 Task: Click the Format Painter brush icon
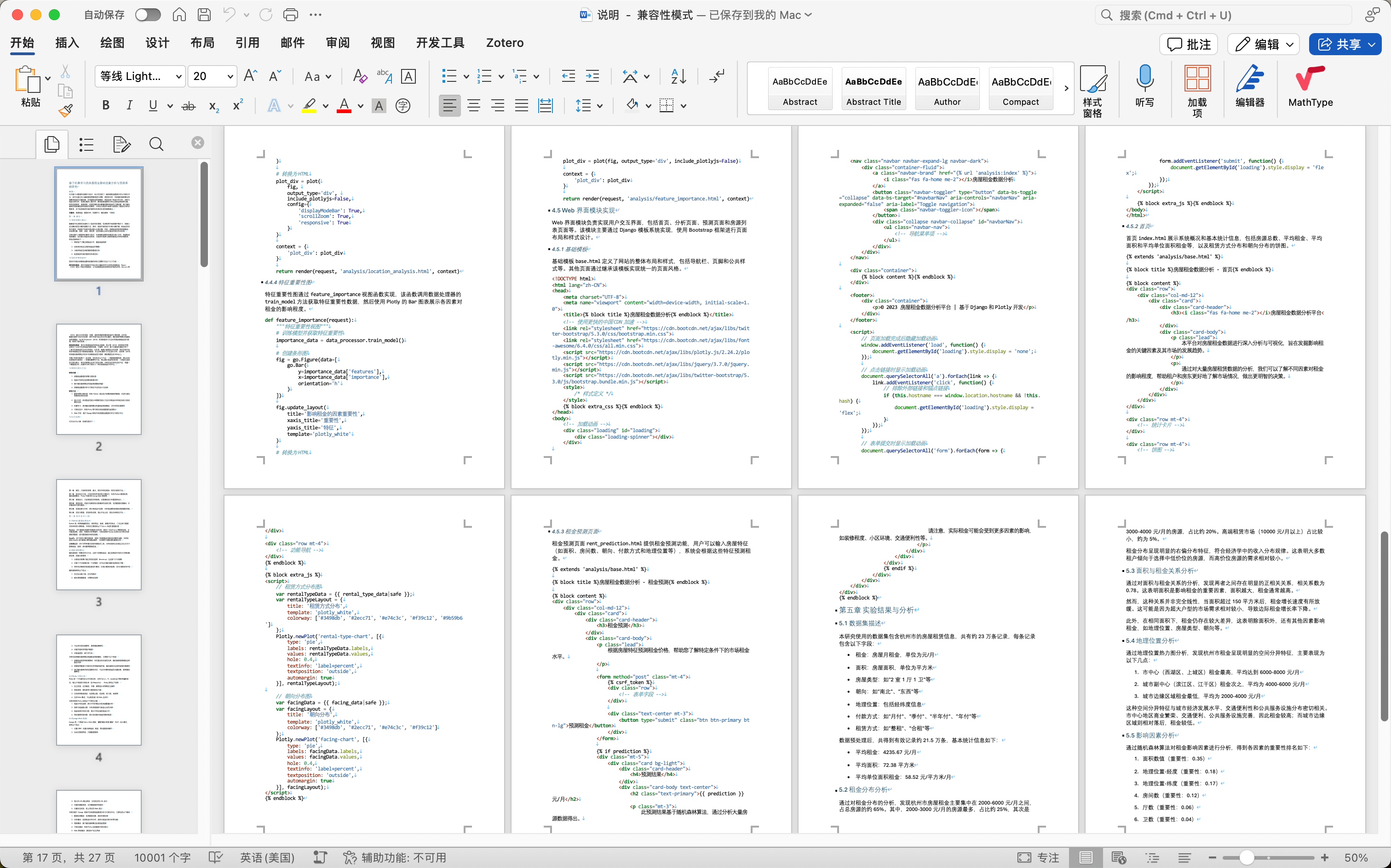[65, 110]
